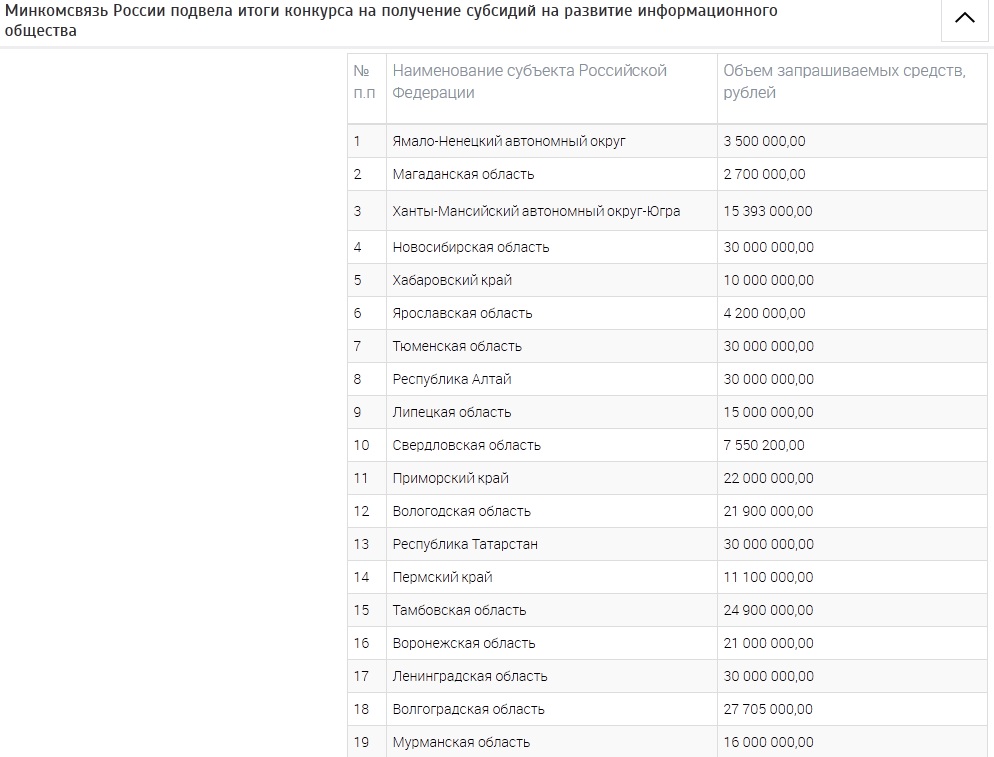
Task: Click the Свердловская область row name
Action: coord(466,445)
